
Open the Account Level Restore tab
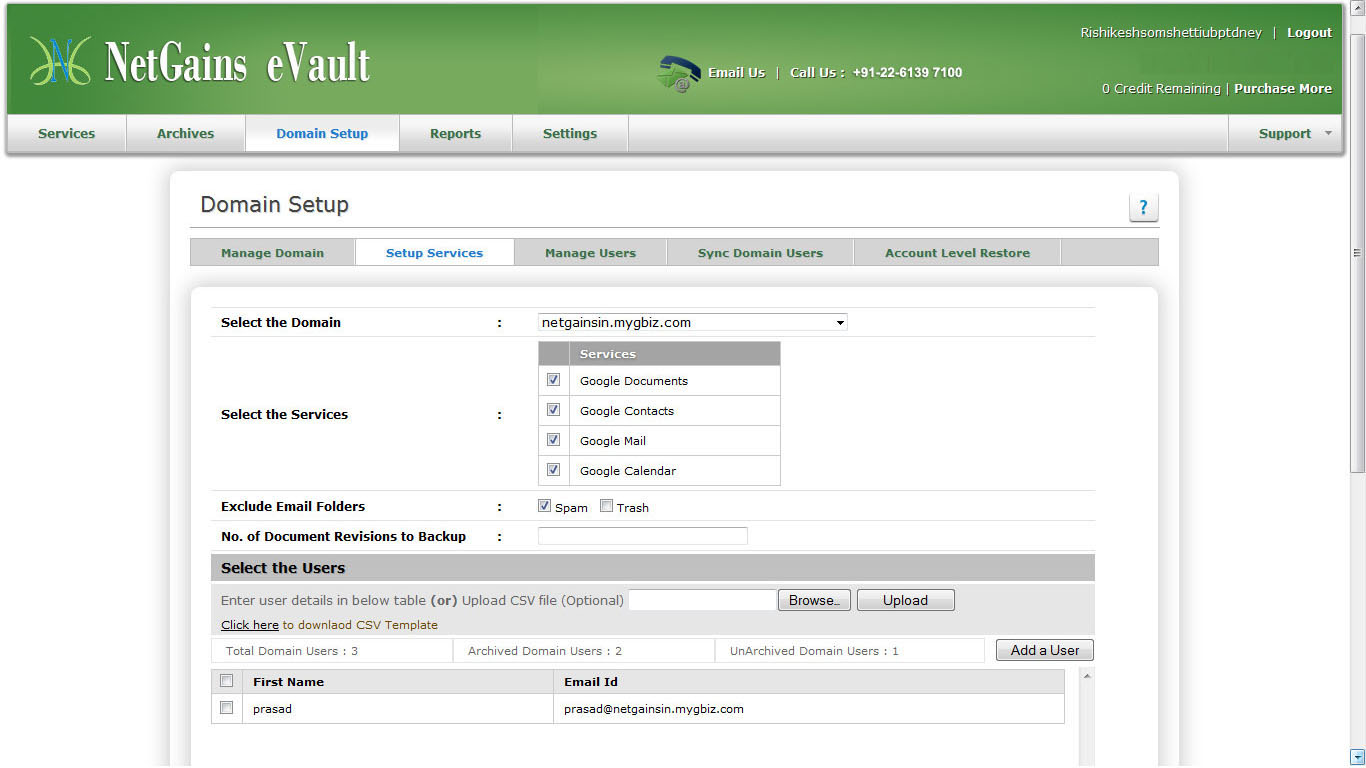coord(957,253)
